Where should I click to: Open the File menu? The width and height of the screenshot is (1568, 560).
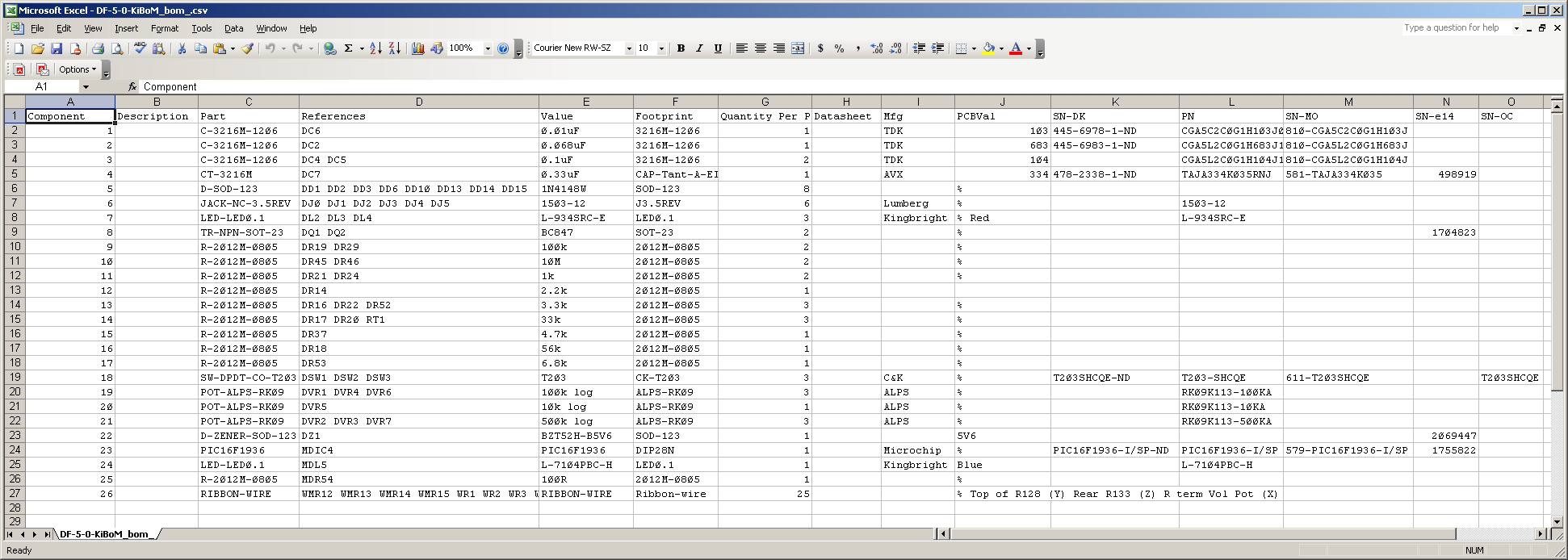pyautogui.click(x=37, y=28)
